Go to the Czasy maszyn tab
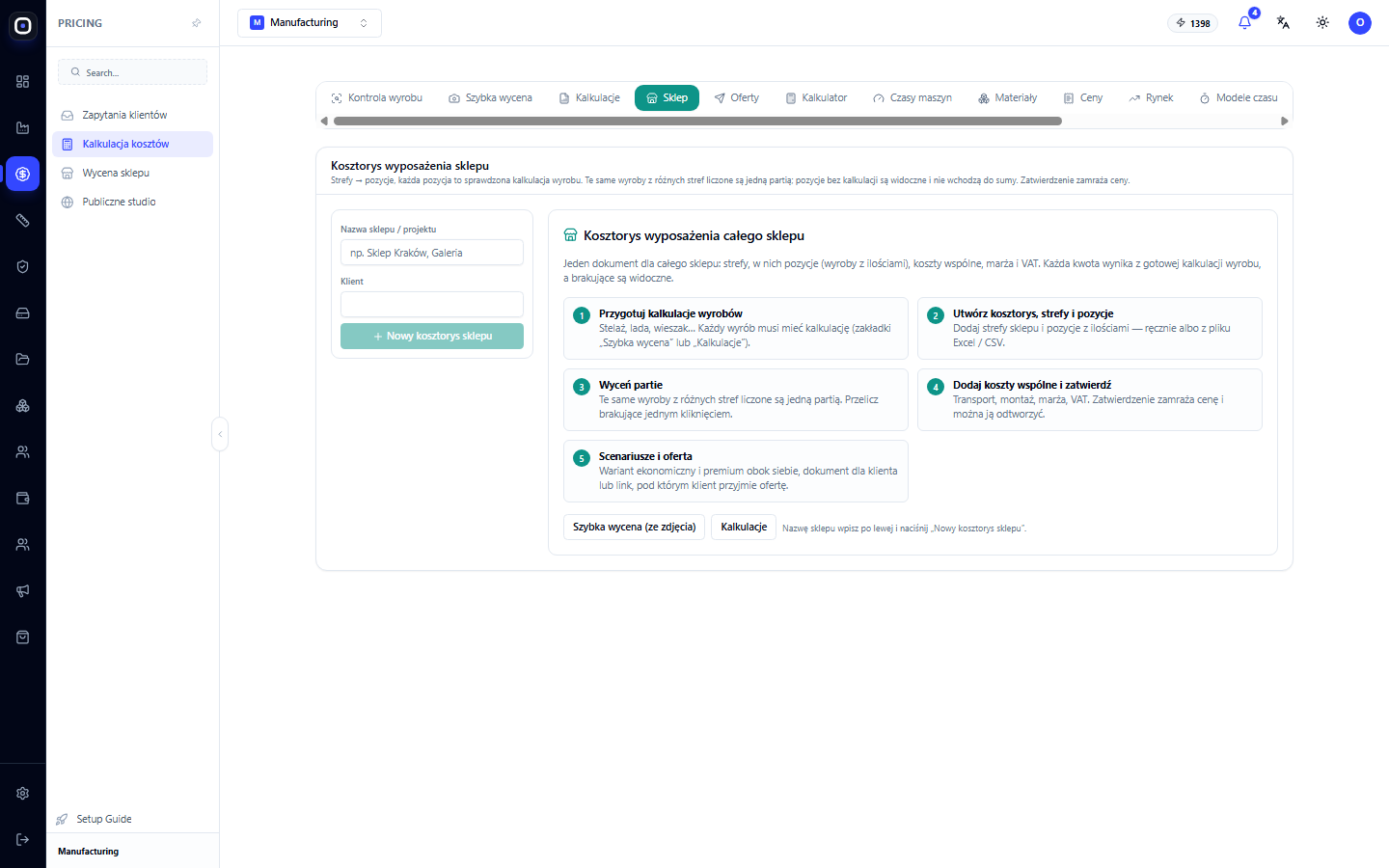Image resolution: width=1389 pixels, height=868 pixels. point(912,98)
